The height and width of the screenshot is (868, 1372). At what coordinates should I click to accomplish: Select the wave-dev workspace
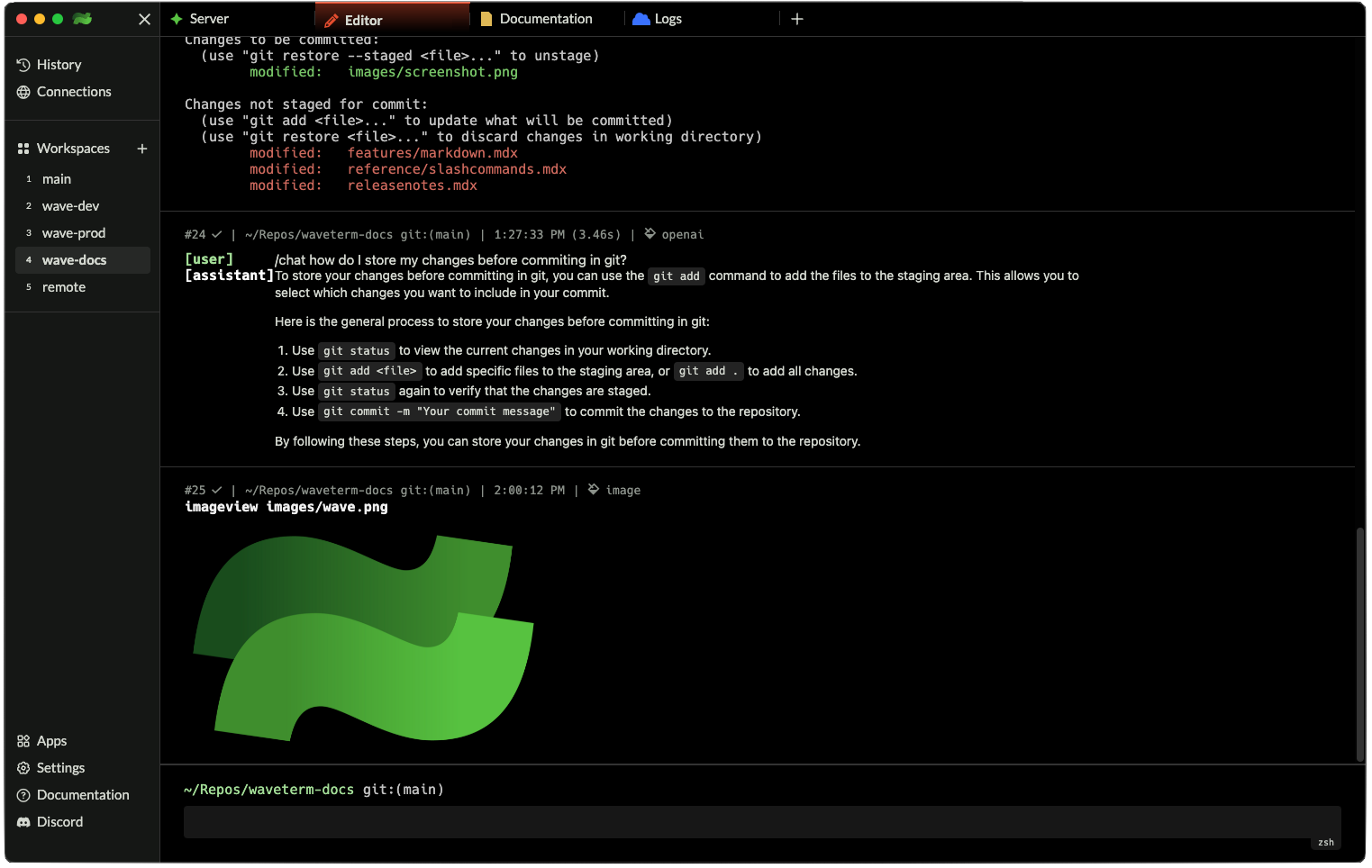tap(83, 206)
